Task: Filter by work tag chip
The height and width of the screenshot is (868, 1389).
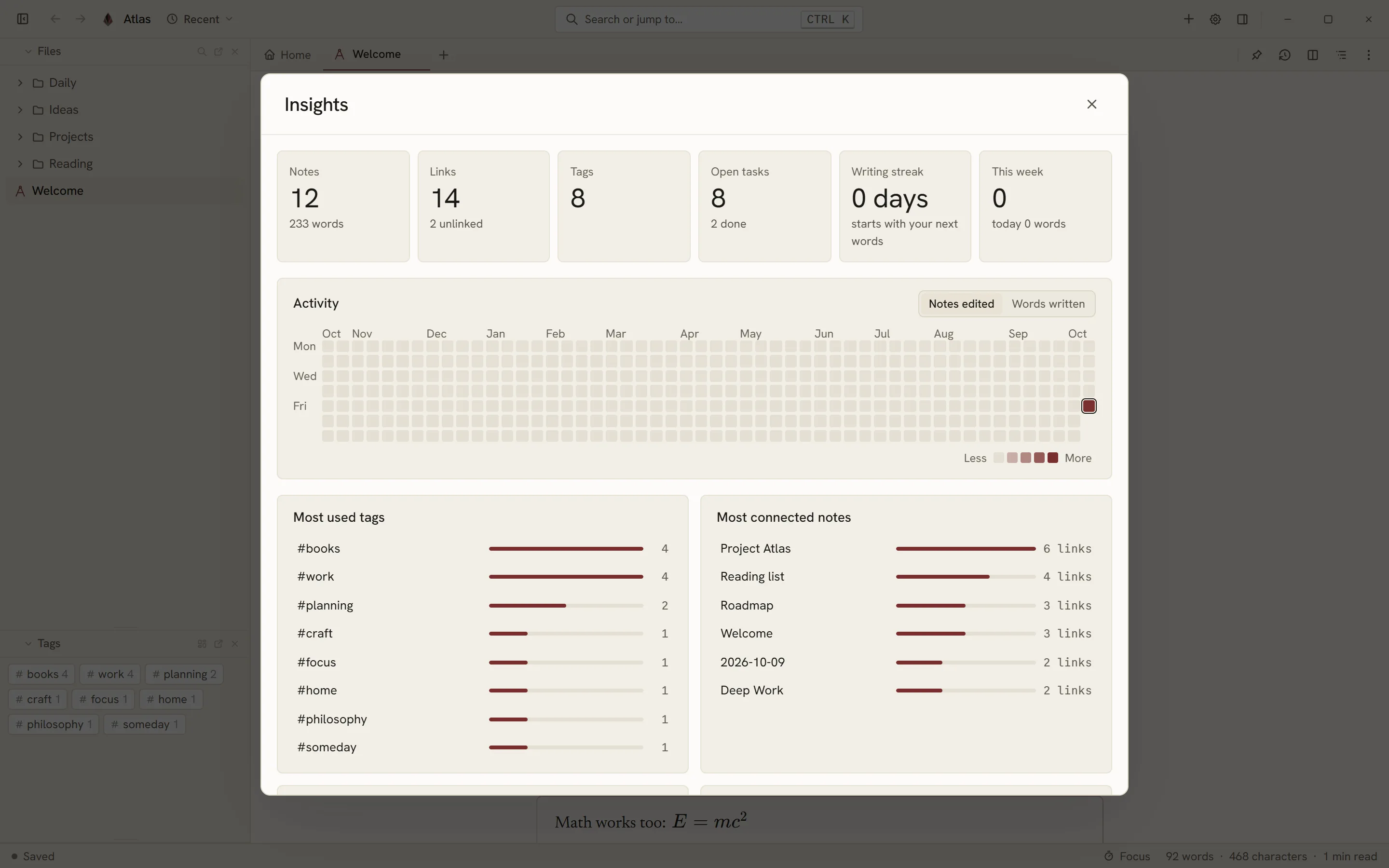Action: click(109, 674)
